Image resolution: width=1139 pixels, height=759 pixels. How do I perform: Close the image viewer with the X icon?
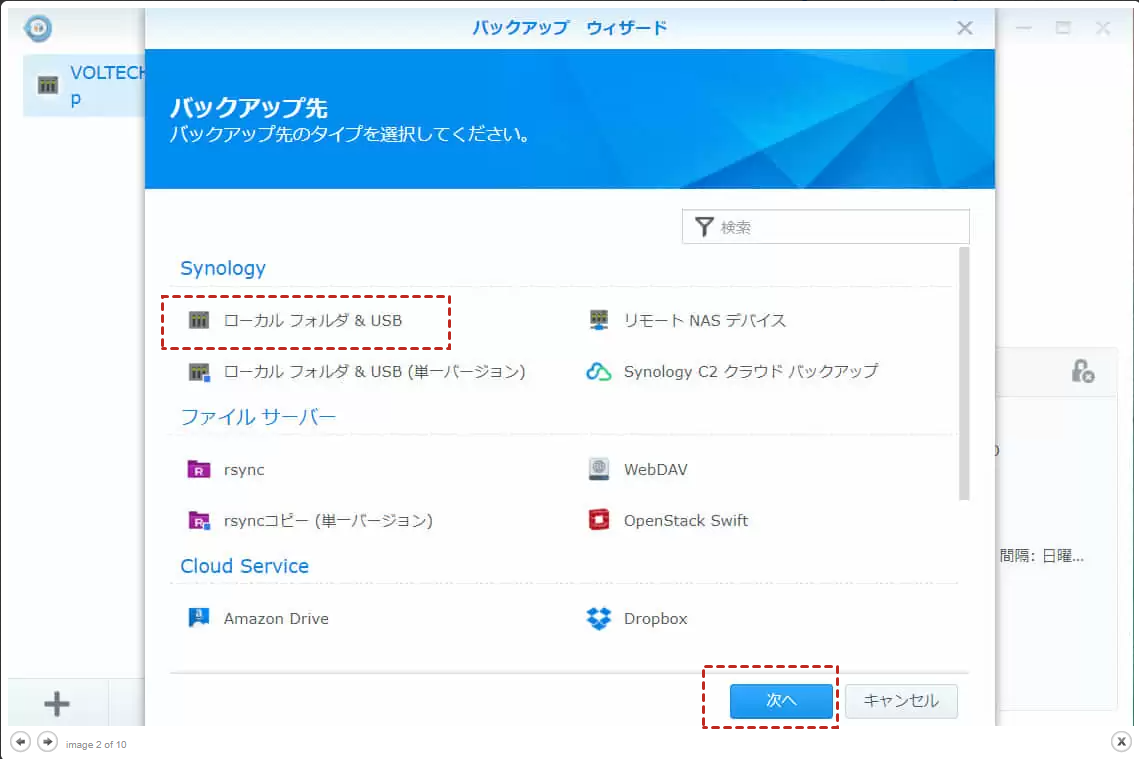(1121, 742)
